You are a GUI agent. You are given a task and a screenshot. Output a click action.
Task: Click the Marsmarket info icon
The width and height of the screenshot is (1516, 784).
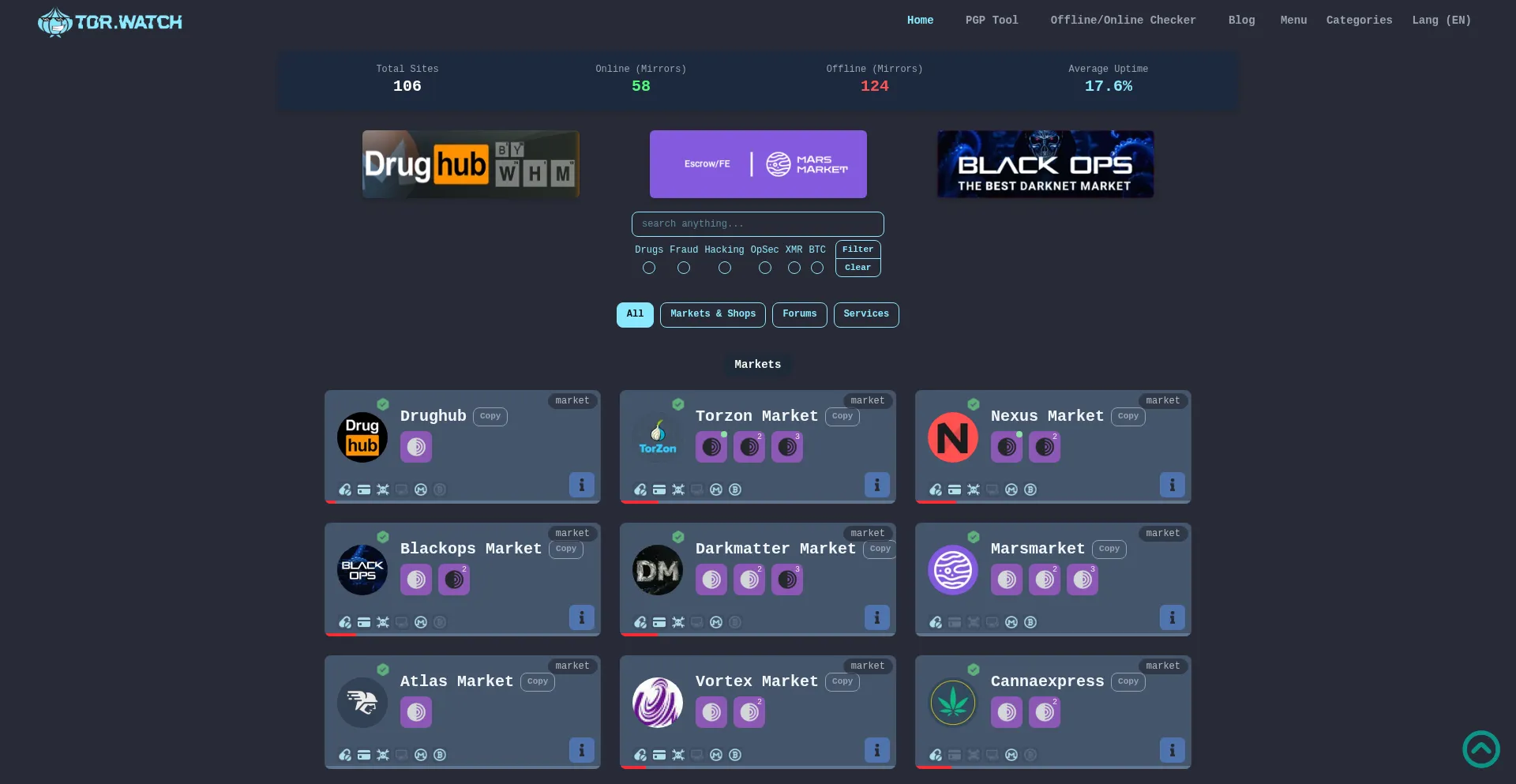pyautogui.click(x=1172, y=617)
